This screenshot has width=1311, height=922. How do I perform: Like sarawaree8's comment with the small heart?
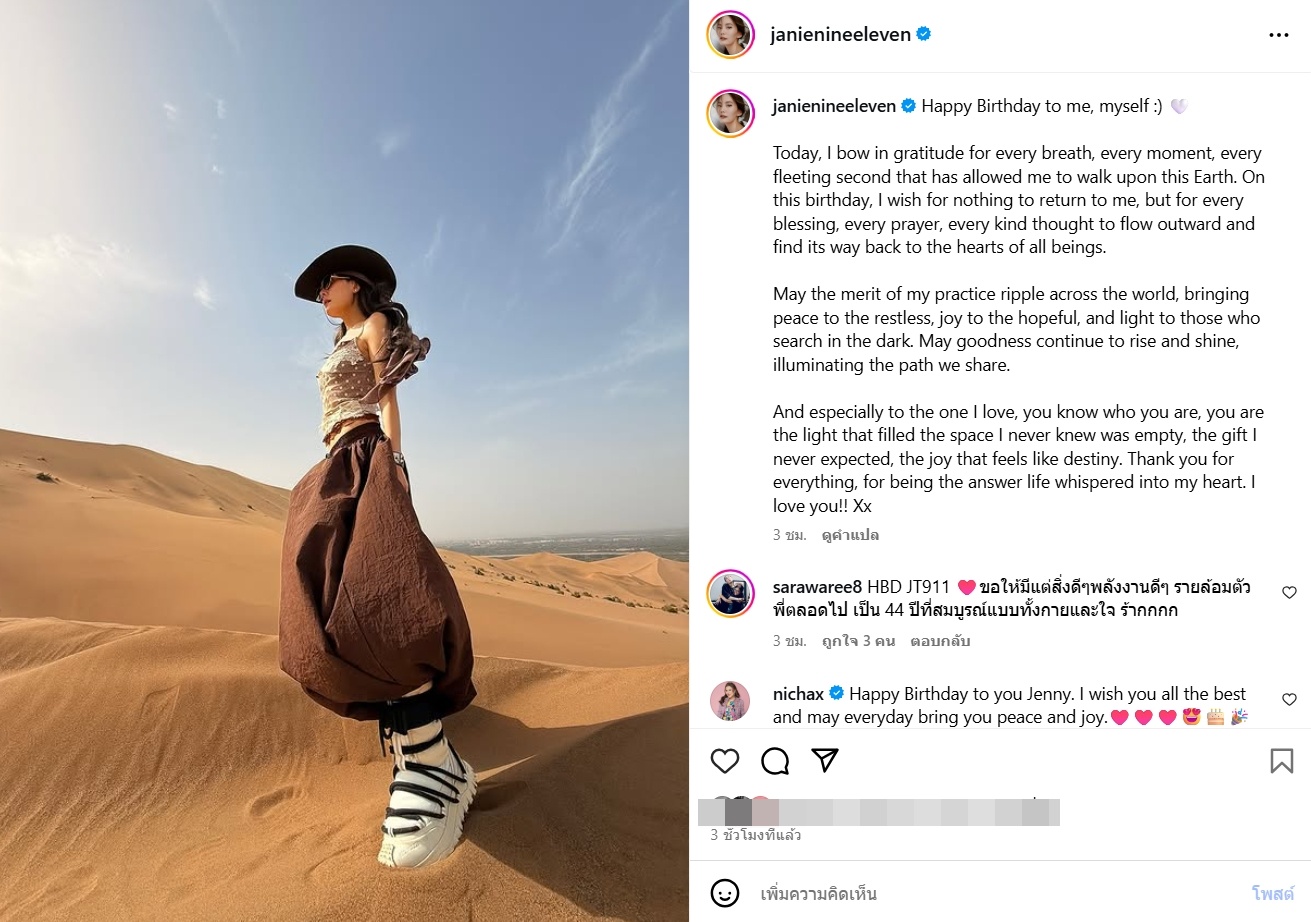pyautogui.click(x=1289, y=592)
